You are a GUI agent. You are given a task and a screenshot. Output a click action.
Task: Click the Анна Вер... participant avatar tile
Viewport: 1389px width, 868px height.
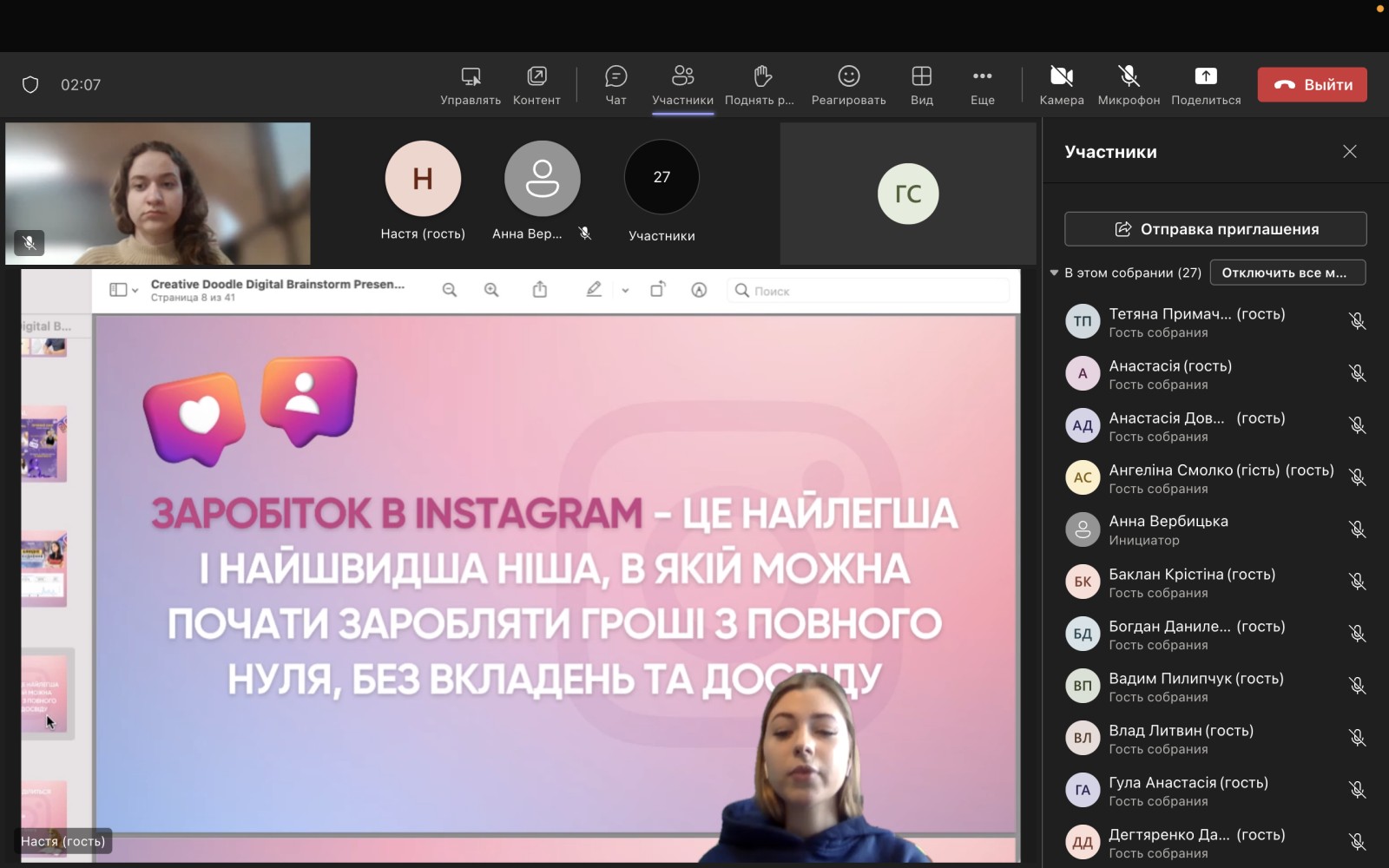pos(543,179)
